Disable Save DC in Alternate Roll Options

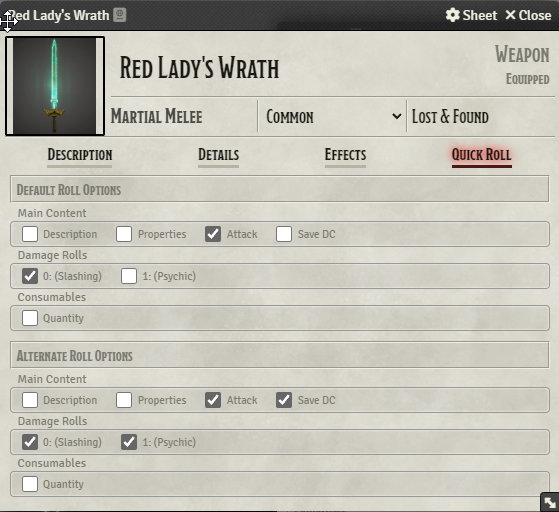pos(284,400)
